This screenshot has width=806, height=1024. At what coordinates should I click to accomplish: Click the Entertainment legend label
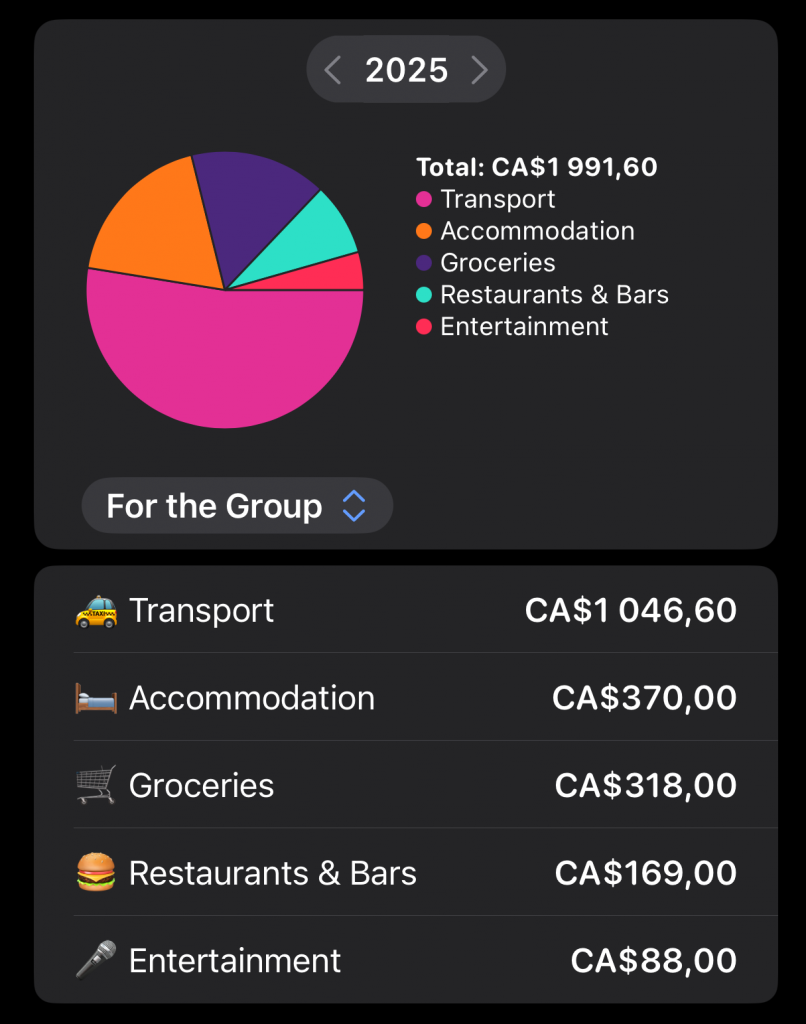tap(524, 327)
